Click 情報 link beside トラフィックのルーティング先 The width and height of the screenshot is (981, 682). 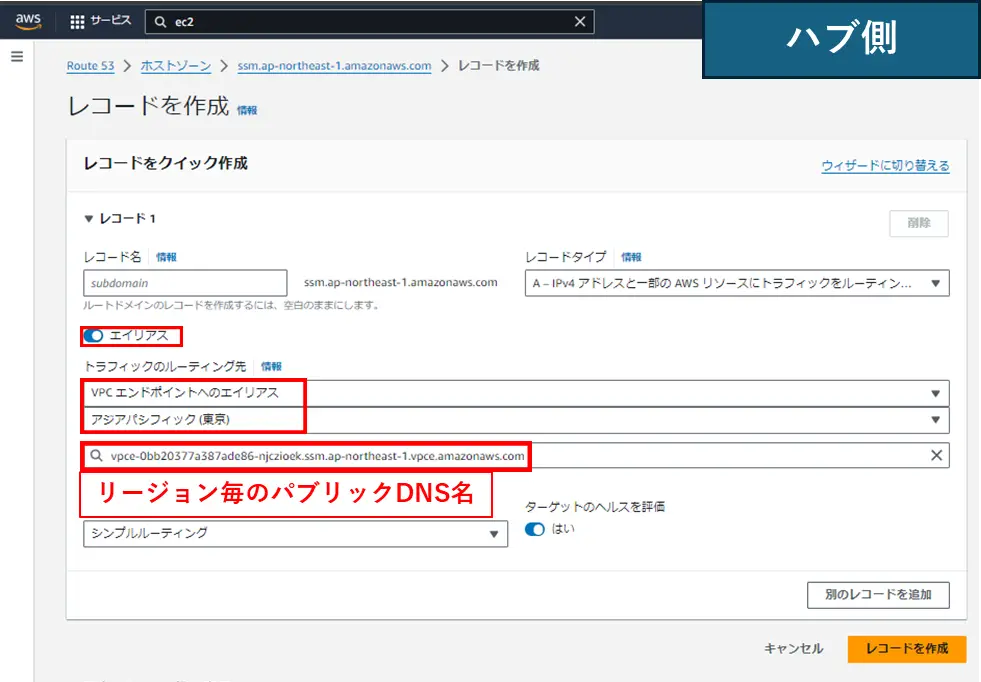(x=272, y=367)
